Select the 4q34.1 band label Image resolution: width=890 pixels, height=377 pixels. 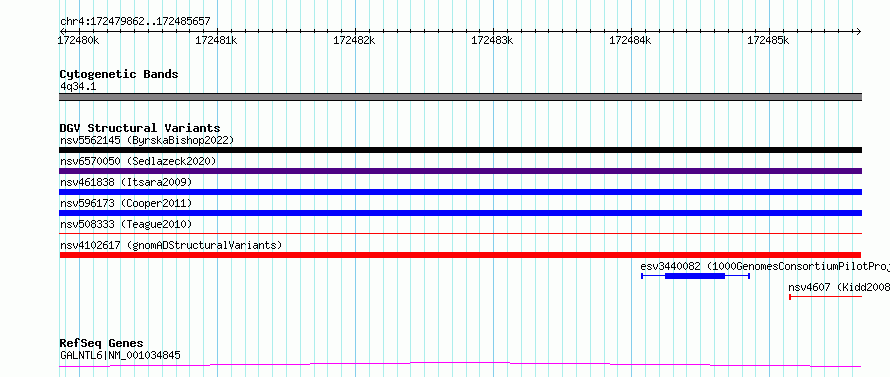point(78,86)
